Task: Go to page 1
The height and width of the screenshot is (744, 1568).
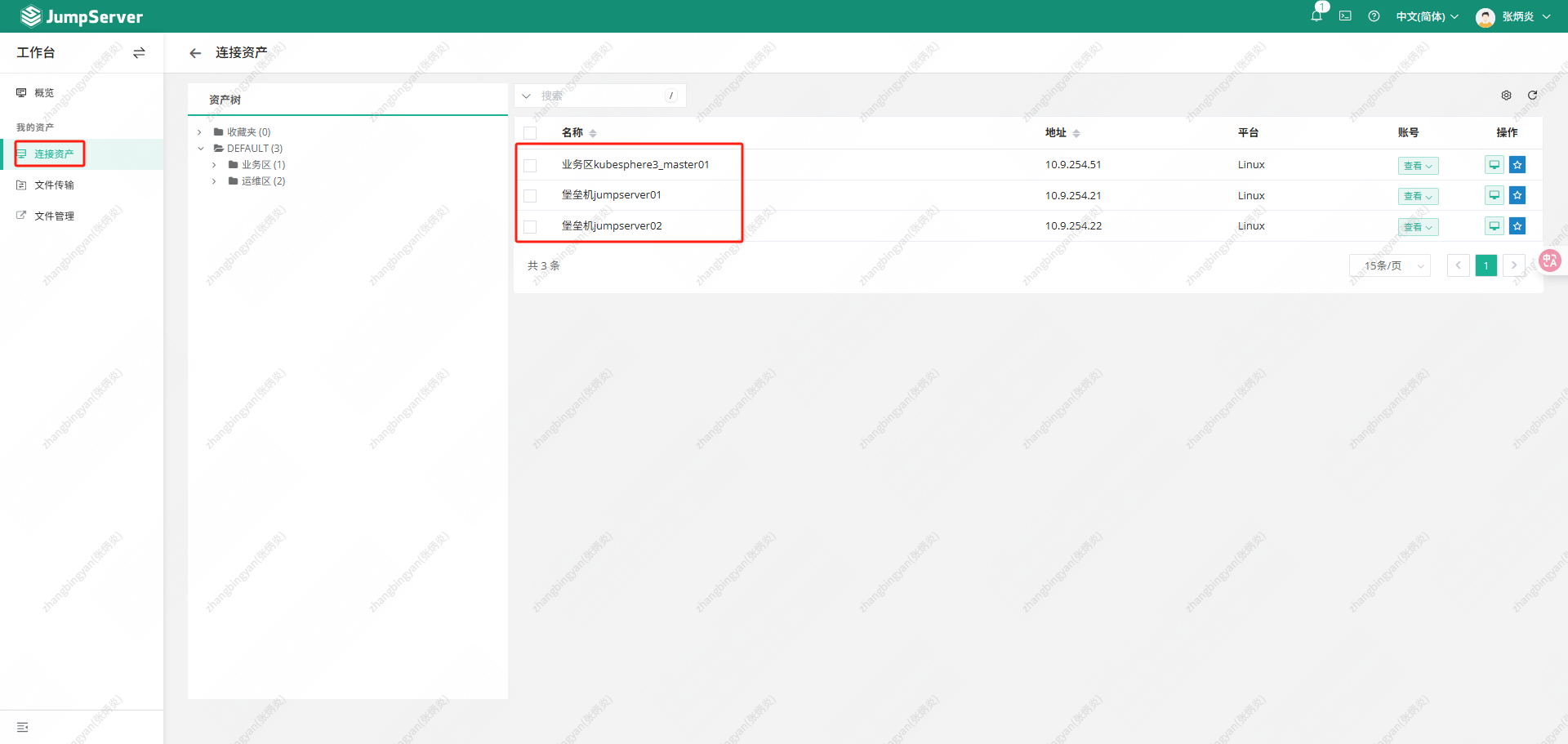Action: 1486,265
